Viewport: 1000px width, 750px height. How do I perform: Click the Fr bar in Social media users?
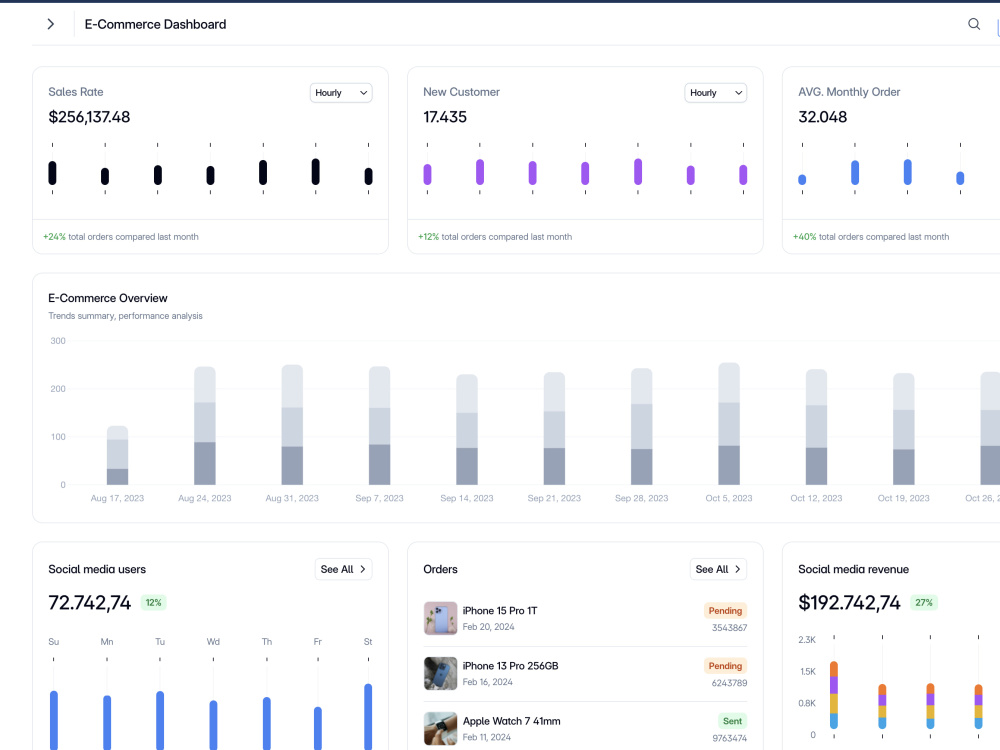[318, 728]
